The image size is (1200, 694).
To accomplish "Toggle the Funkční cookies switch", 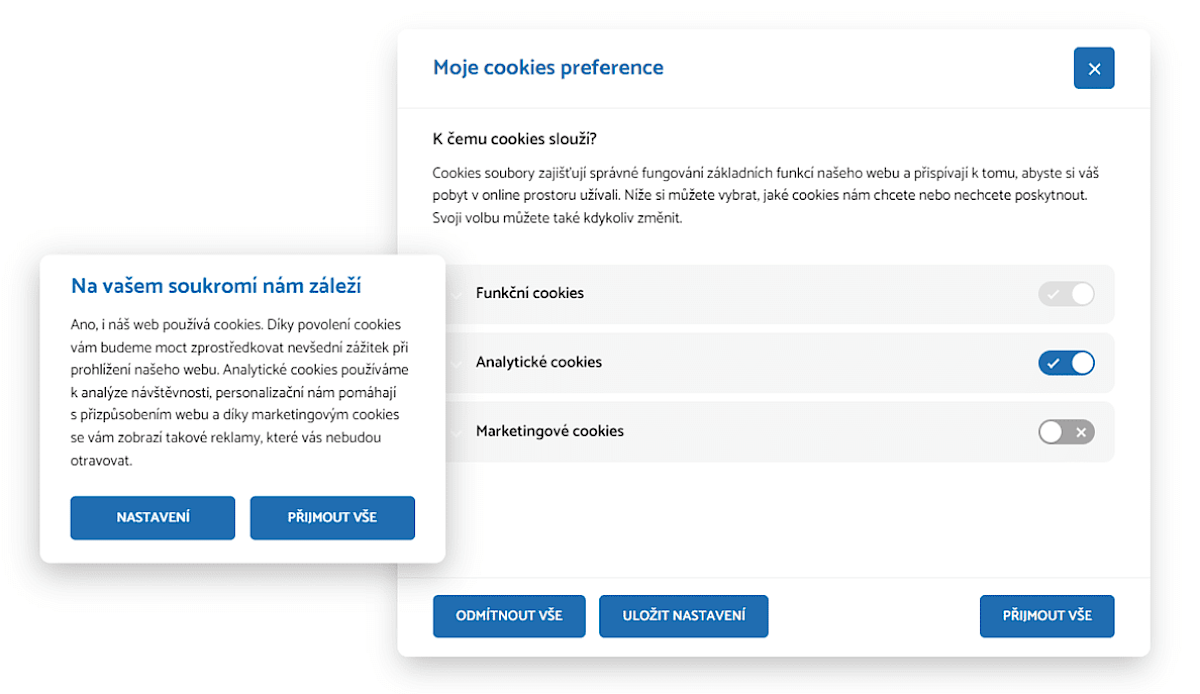I will 1066,294.
